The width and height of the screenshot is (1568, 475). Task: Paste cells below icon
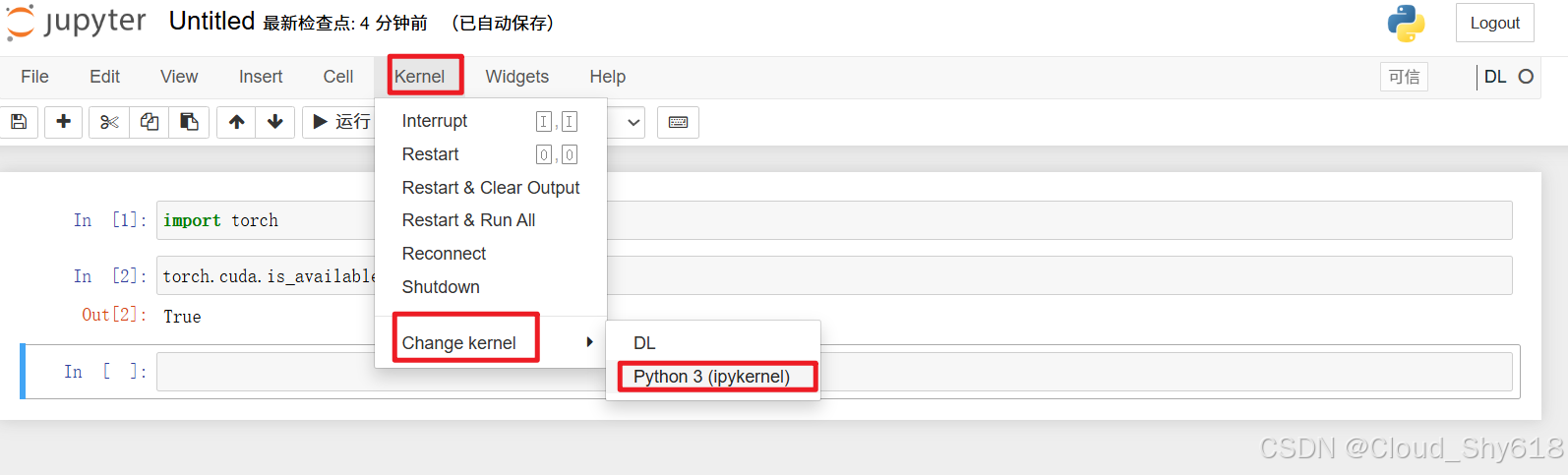189,122
